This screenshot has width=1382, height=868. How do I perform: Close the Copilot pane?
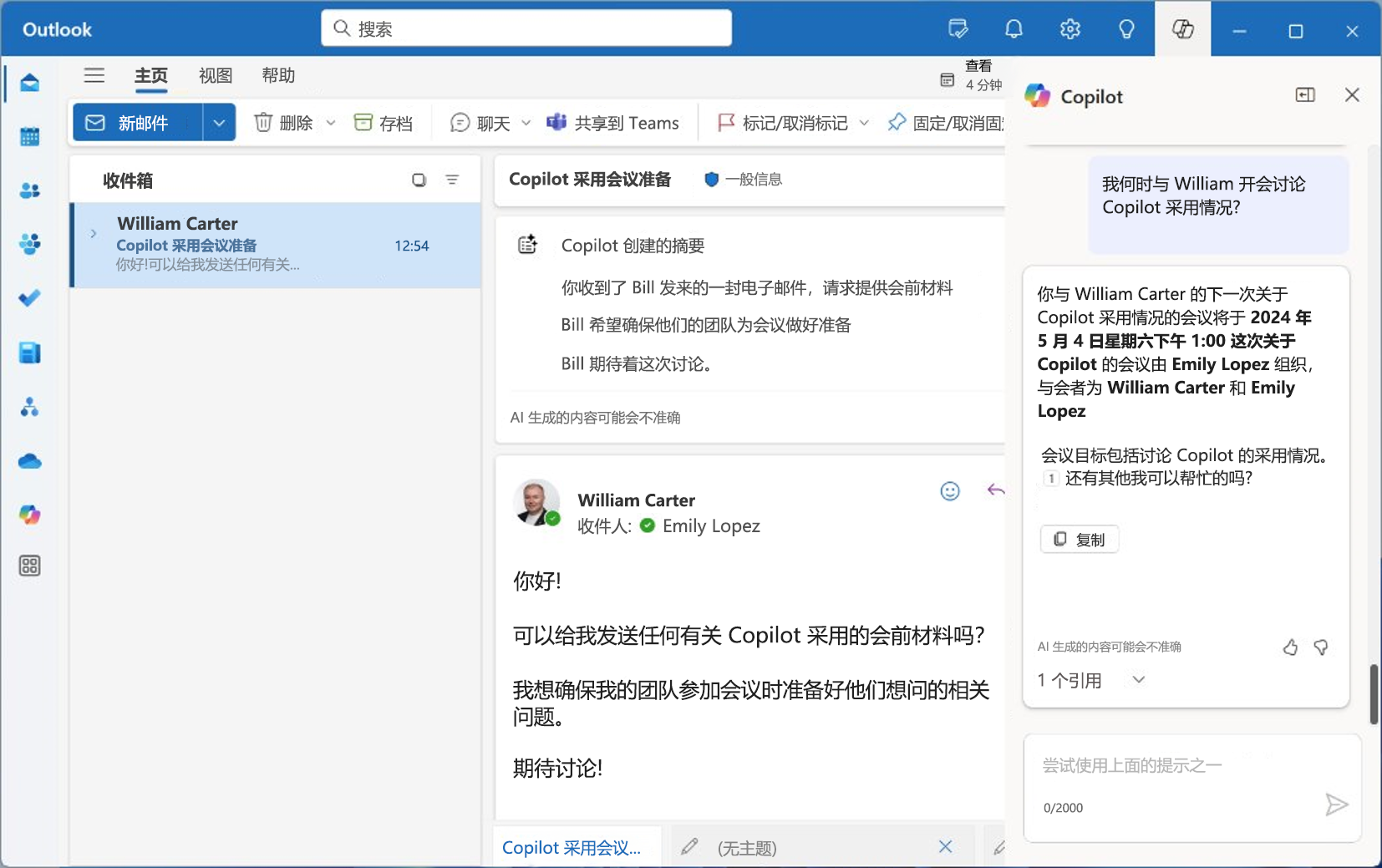tap(1352, 95)
